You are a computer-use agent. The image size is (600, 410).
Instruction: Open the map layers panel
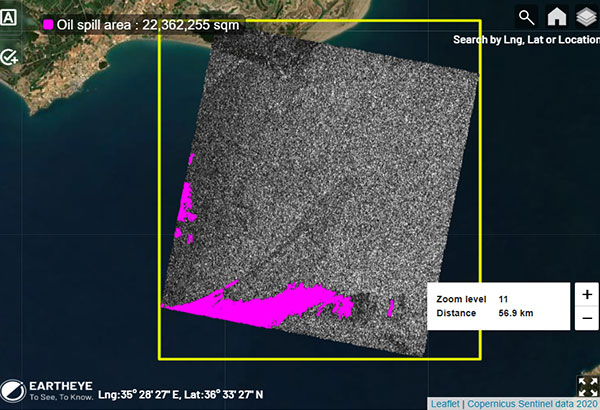tap(583, 17)
